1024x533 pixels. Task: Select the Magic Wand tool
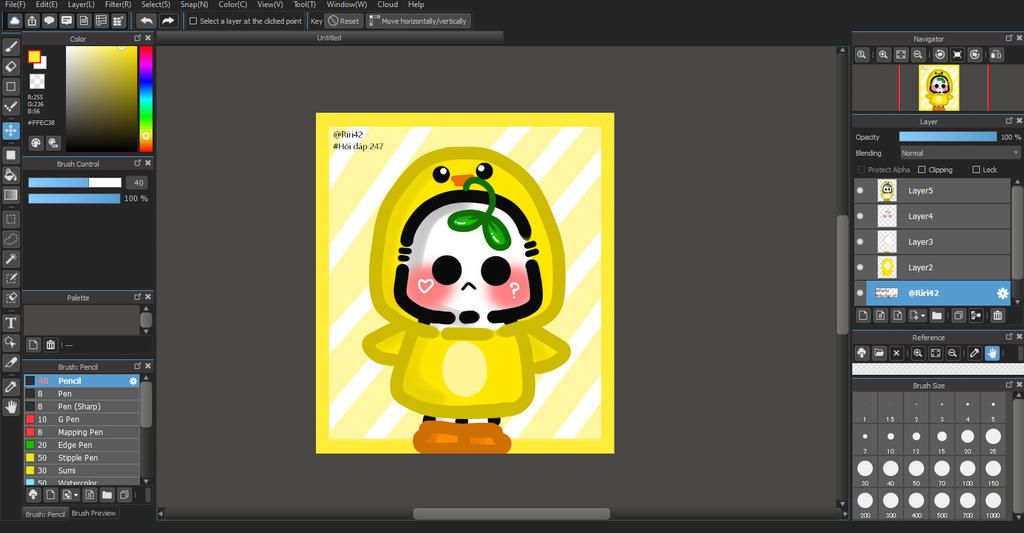(x=11, y=259)
